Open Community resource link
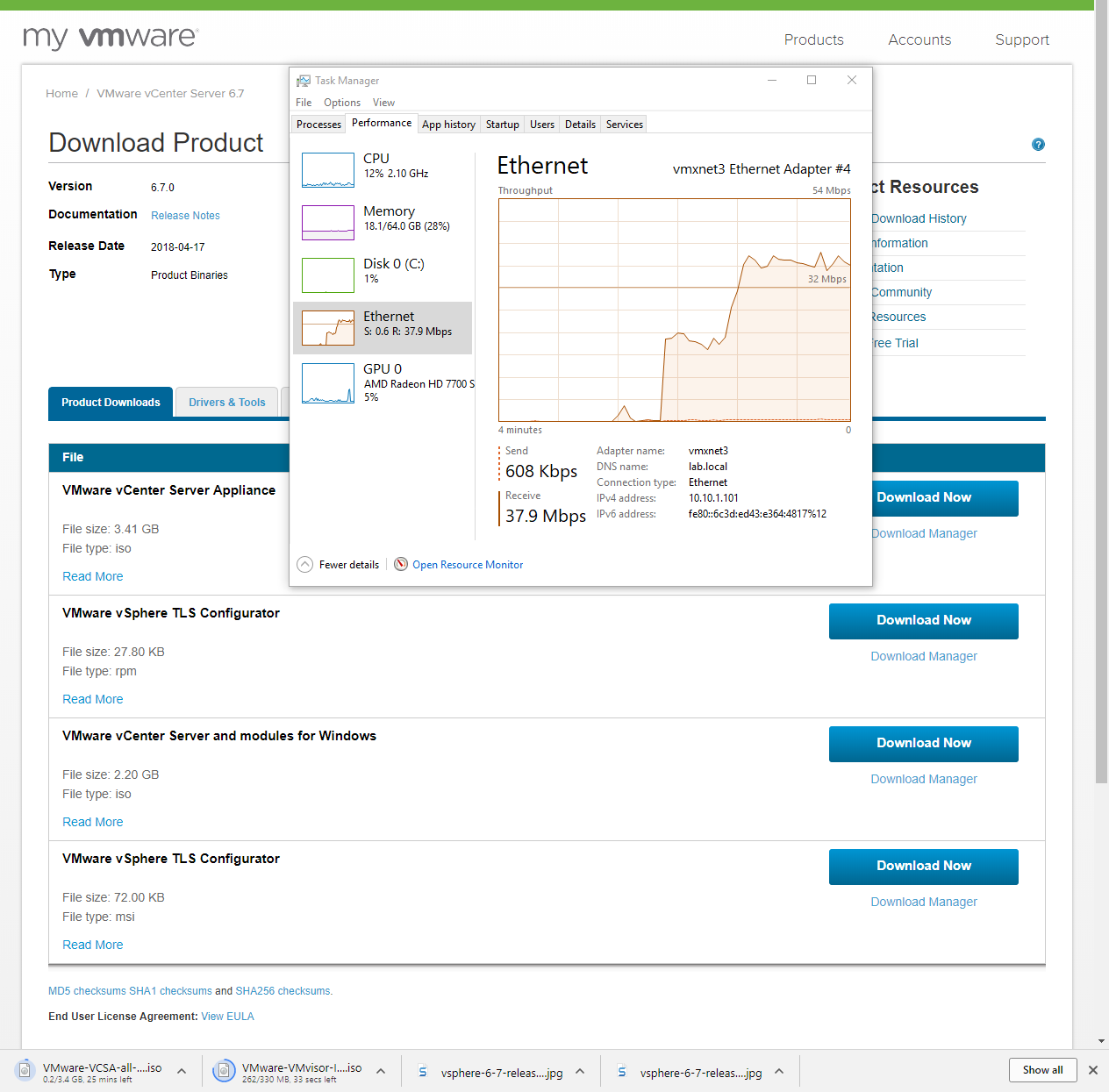Screen dimensions: 1109x1092 [x=901, y=292]
